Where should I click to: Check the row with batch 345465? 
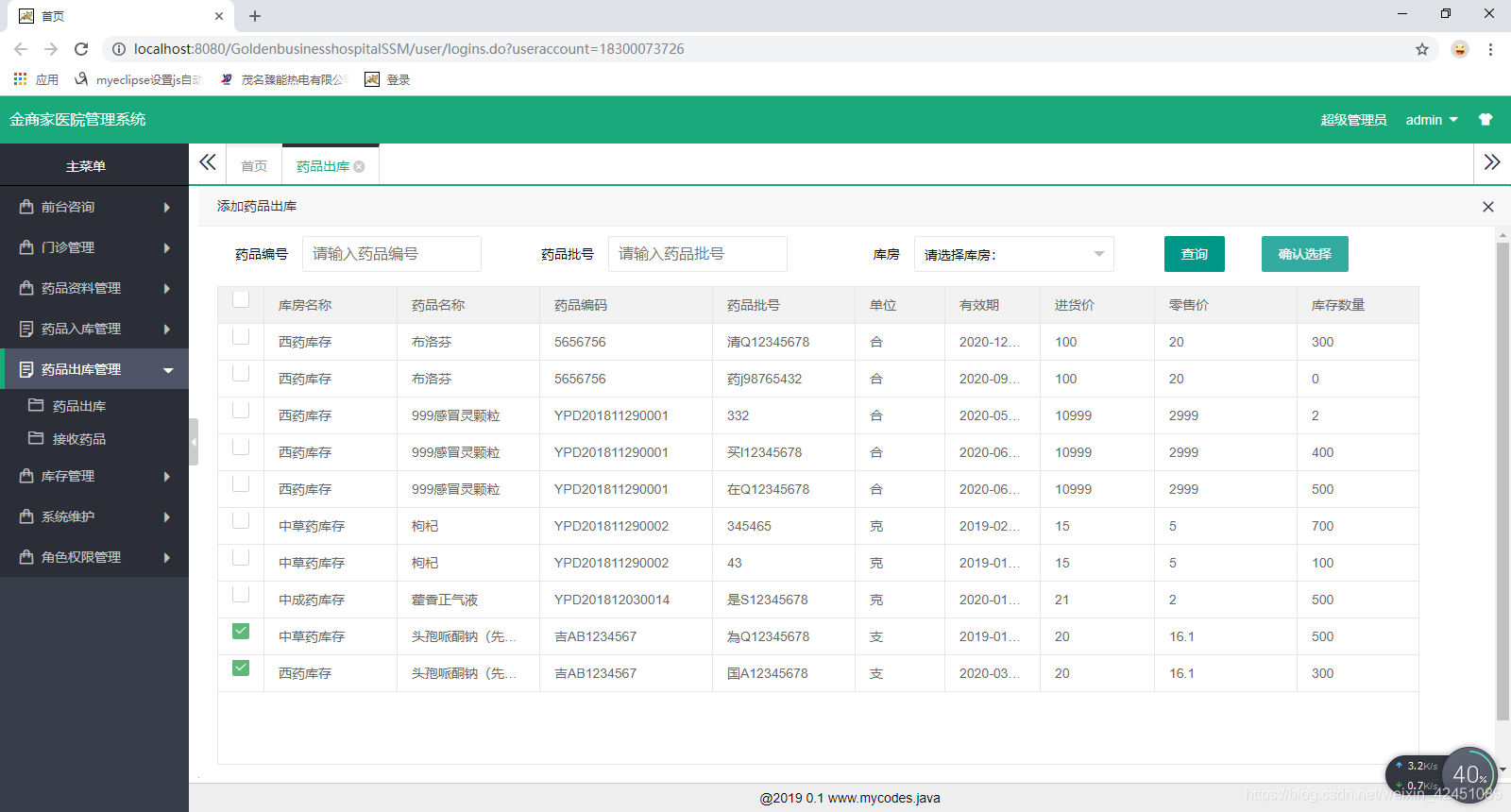[241, 520]
